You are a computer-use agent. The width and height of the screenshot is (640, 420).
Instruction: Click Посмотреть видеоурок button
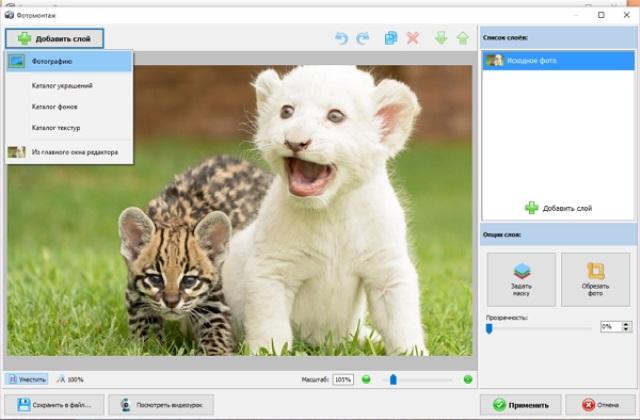(x=161, y=405)
